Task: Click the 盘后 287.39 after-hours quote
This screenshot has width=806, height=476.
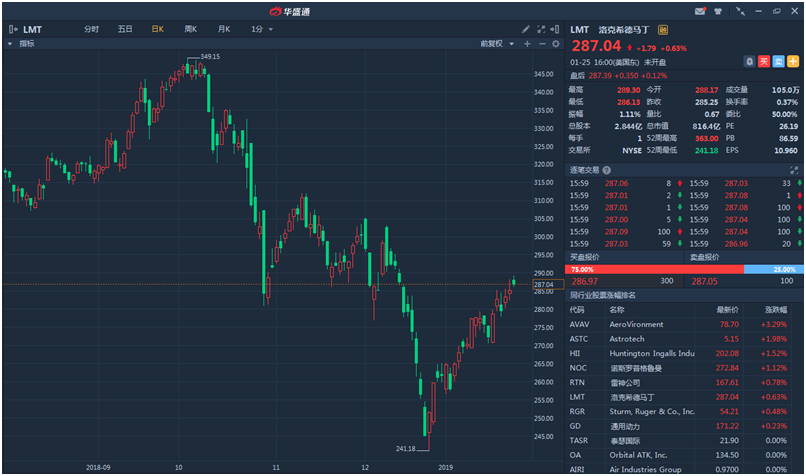Action: coord(618,76)
